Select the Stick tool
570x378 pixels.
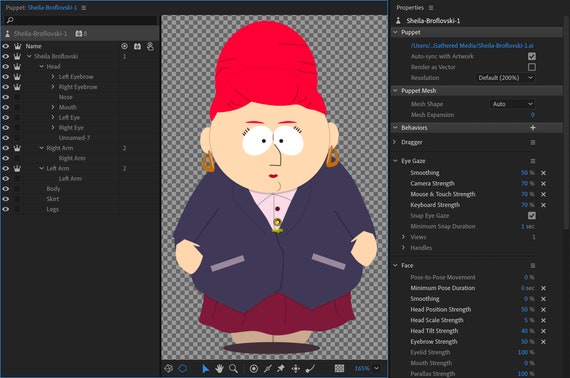(x=268, y=369)
